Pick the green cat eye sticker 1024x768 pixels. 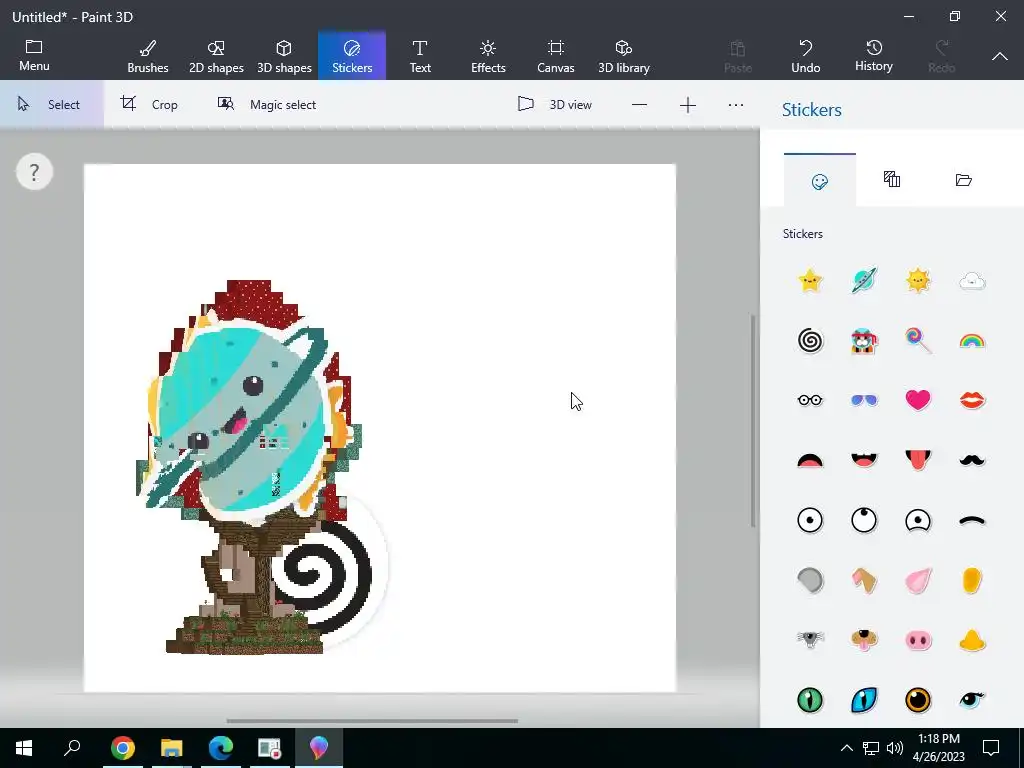coord(810,700)
